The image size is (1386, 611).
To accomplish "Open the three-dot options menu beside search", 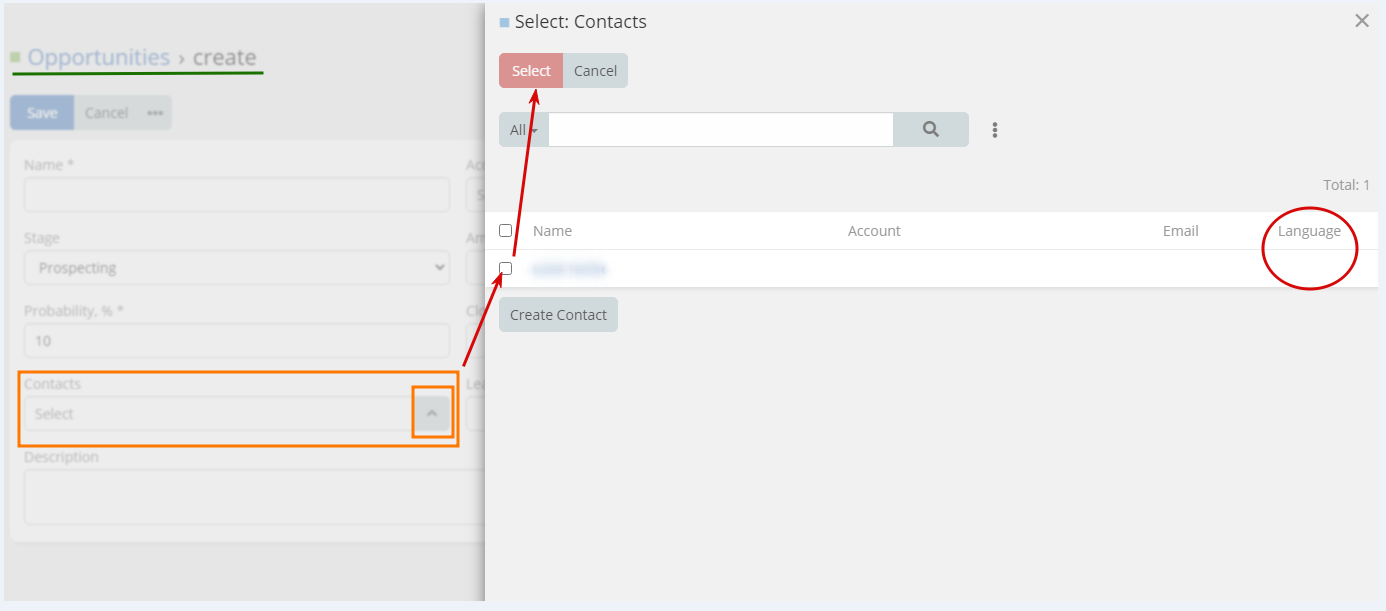I will point(995,130).
